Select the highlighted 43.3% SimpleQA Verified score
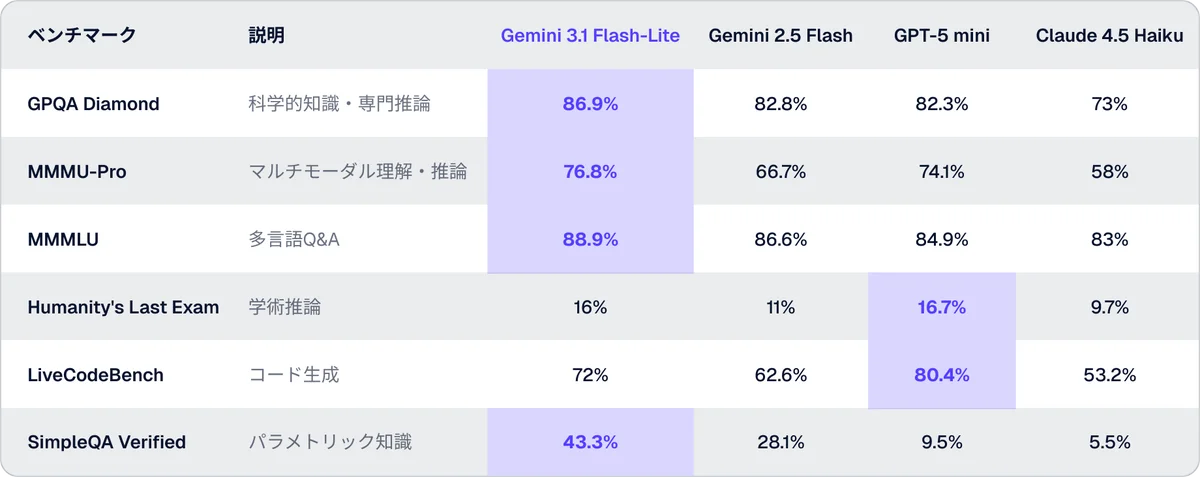This screenshot has height=477, width=1200. pos(590,442)
